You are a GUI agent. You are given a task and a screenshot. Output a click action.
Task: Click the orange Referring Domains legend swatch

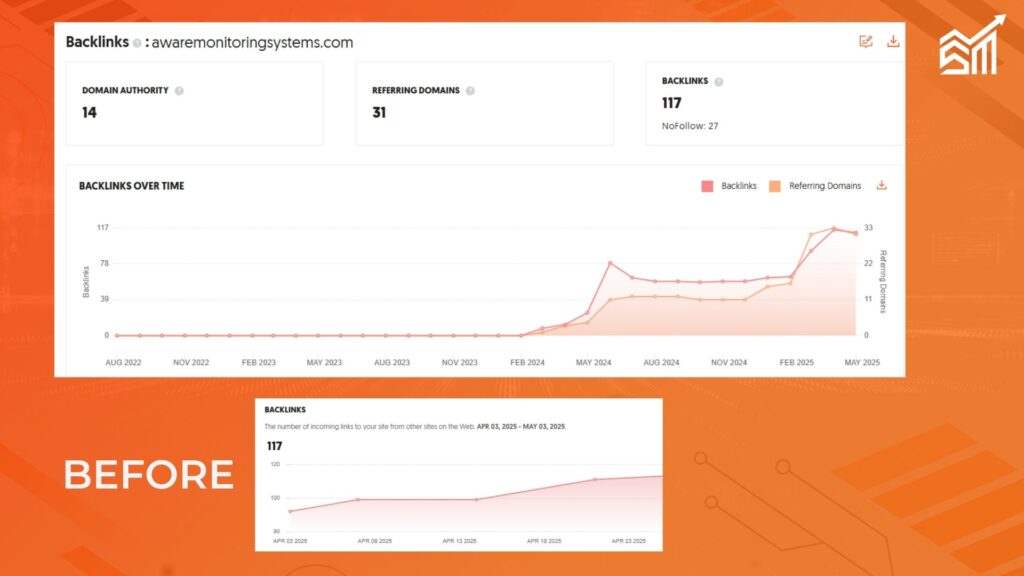(775, 186)
